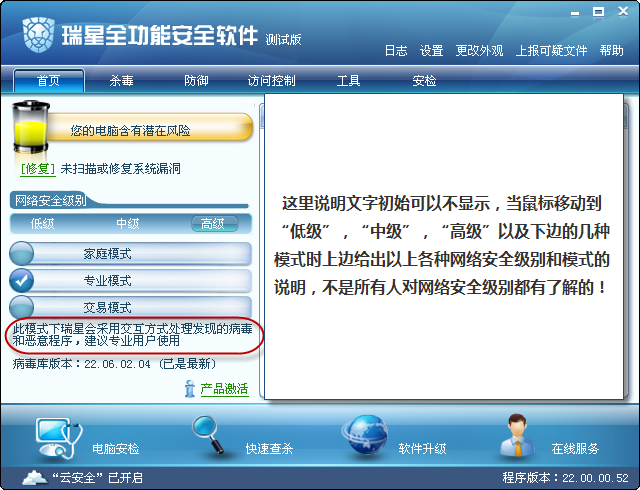Go to the 安检 tab
The width and height of the screenshot is (640, 490).
tap(424, 80)
